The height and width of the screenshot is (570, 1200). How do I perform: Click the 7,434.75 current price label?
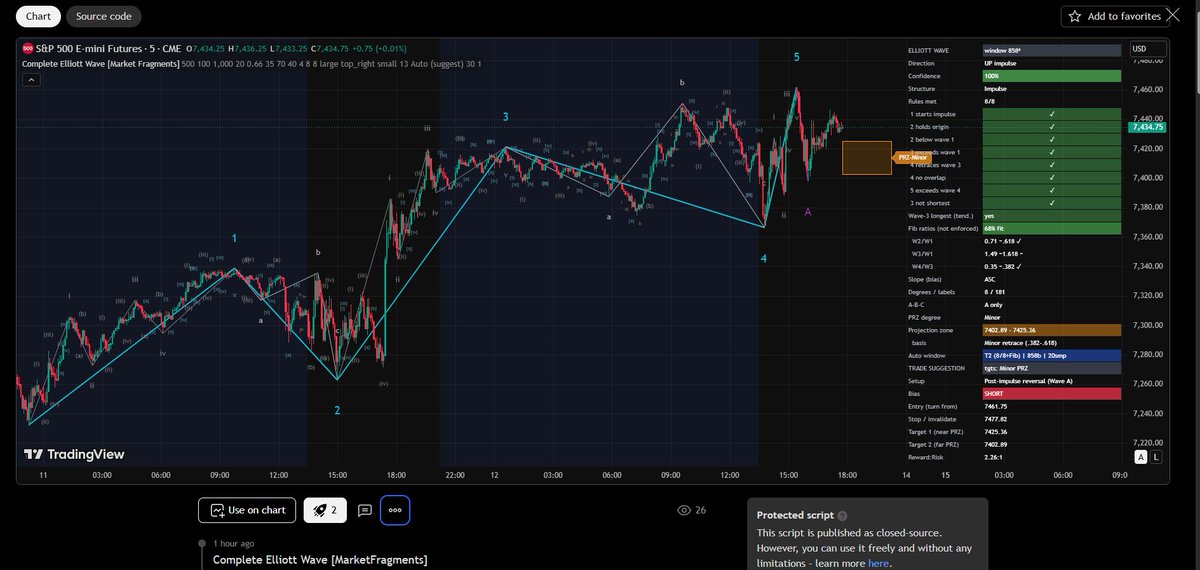(x=1147, y=127)
